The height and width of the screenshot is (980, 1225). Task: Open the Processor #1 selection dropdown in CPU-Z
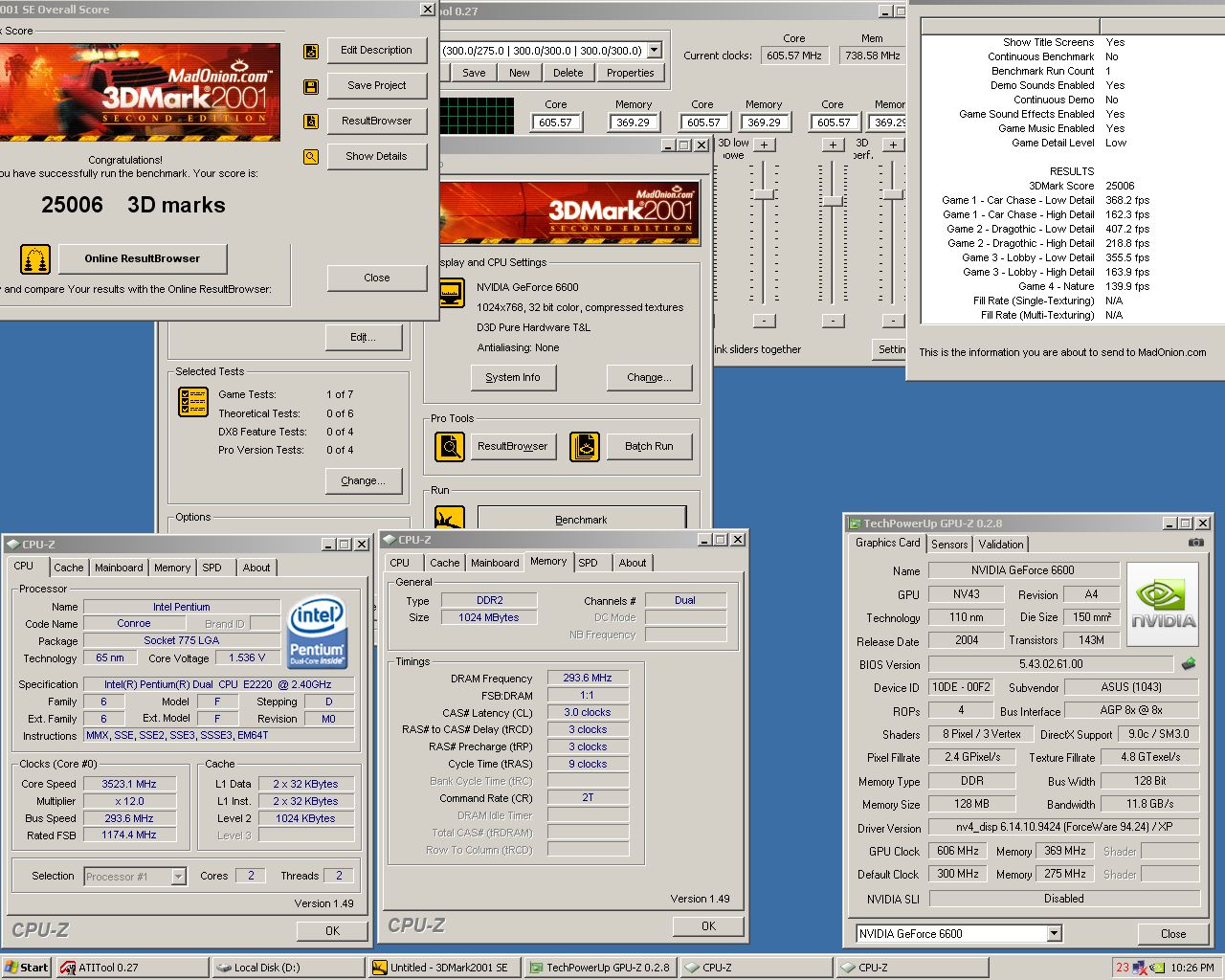tap(178, 876)
